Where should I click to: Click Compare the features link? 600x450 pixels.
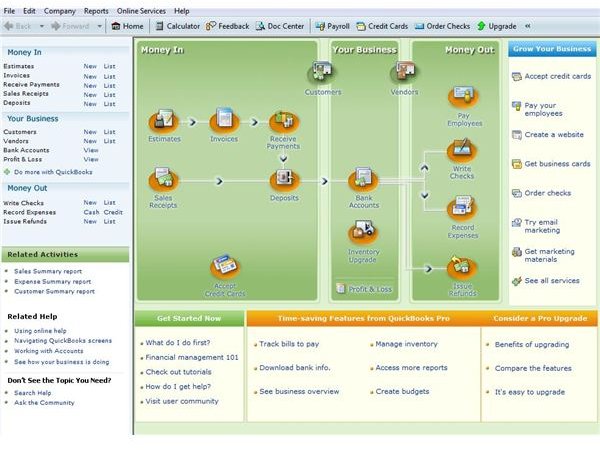[533, 368]
